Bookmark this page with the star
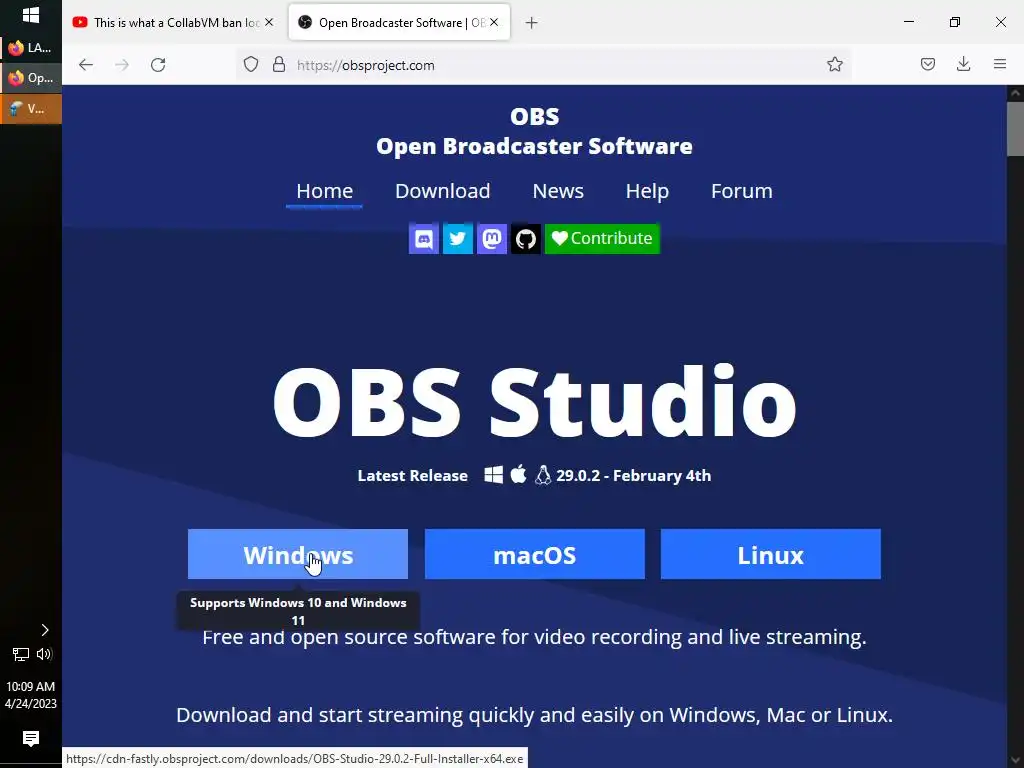 click(x=835, y=65)
